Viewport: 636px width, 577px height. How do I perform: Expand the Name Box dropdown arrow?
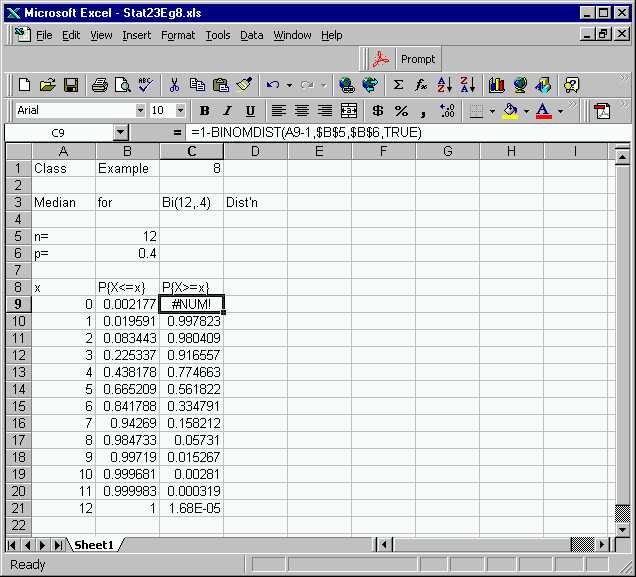pyautogui.click(x=121, y=132)
